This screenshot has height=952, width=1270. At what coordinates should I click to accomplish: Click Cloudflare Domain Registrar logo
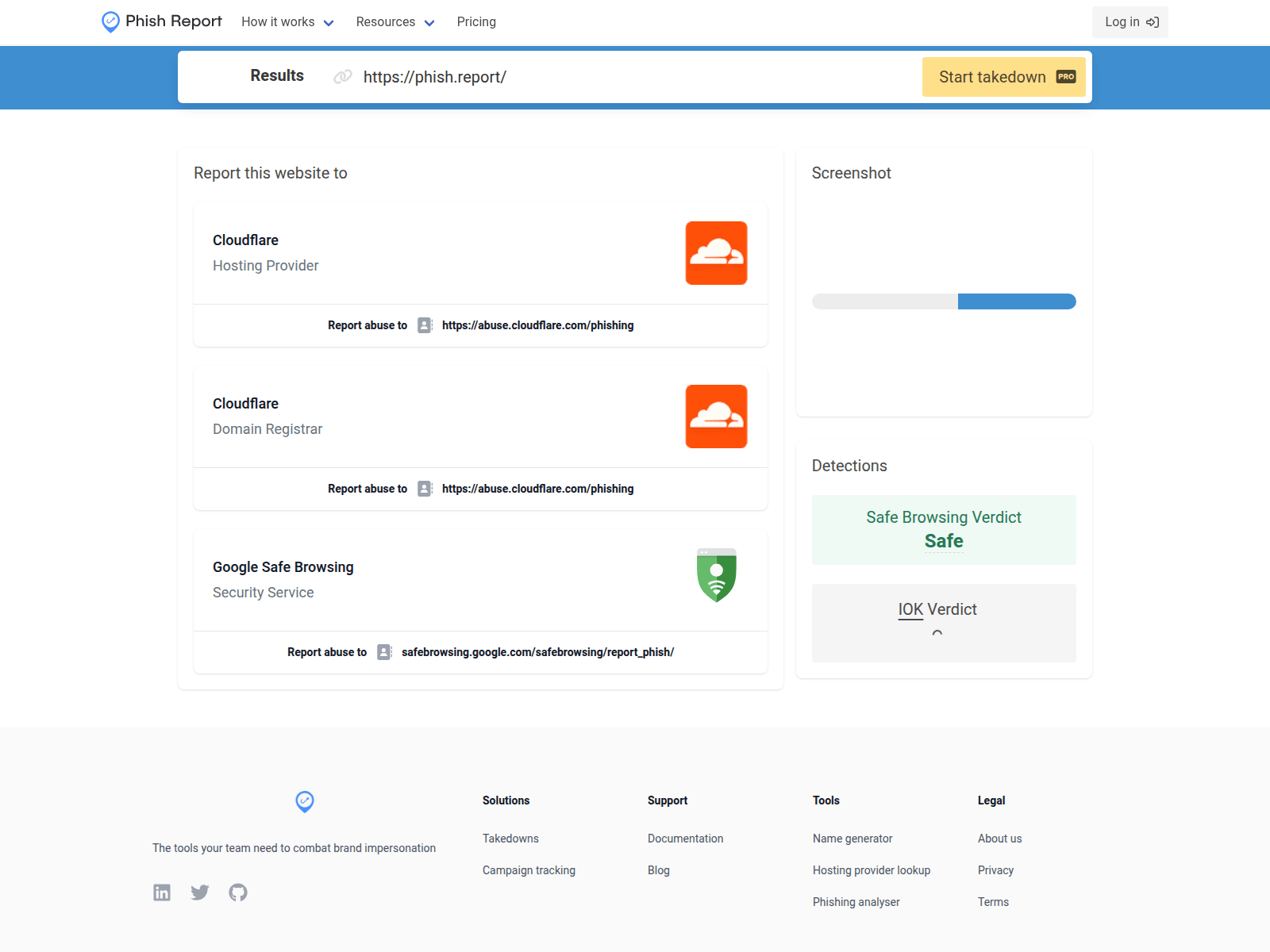click(x=717, y=416)
